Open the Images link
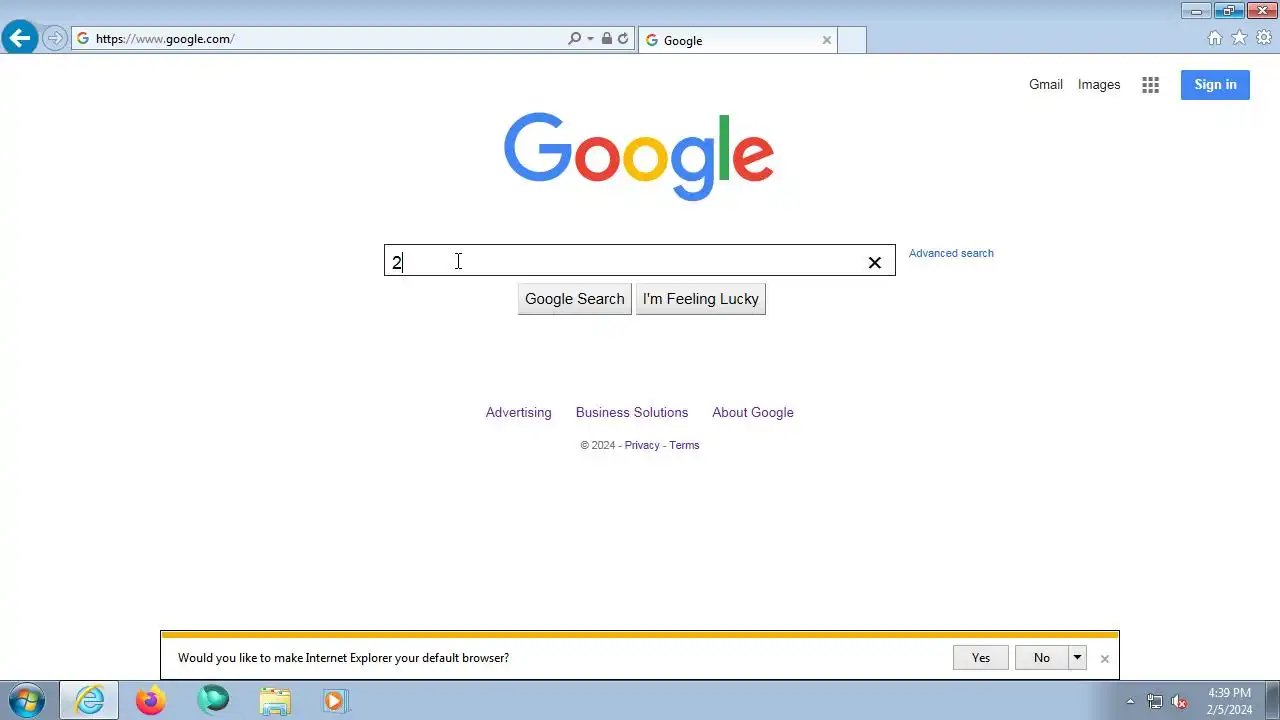 (x=1099, y=85)
